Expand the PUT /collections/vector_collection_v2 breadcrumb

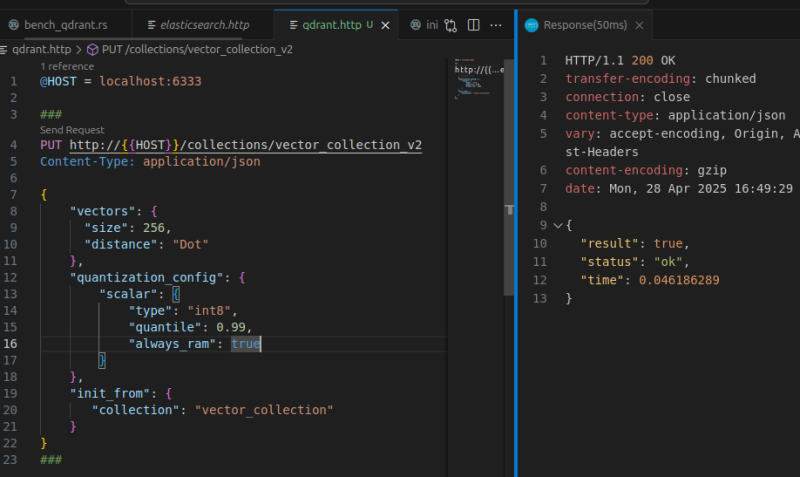(195, 48)
